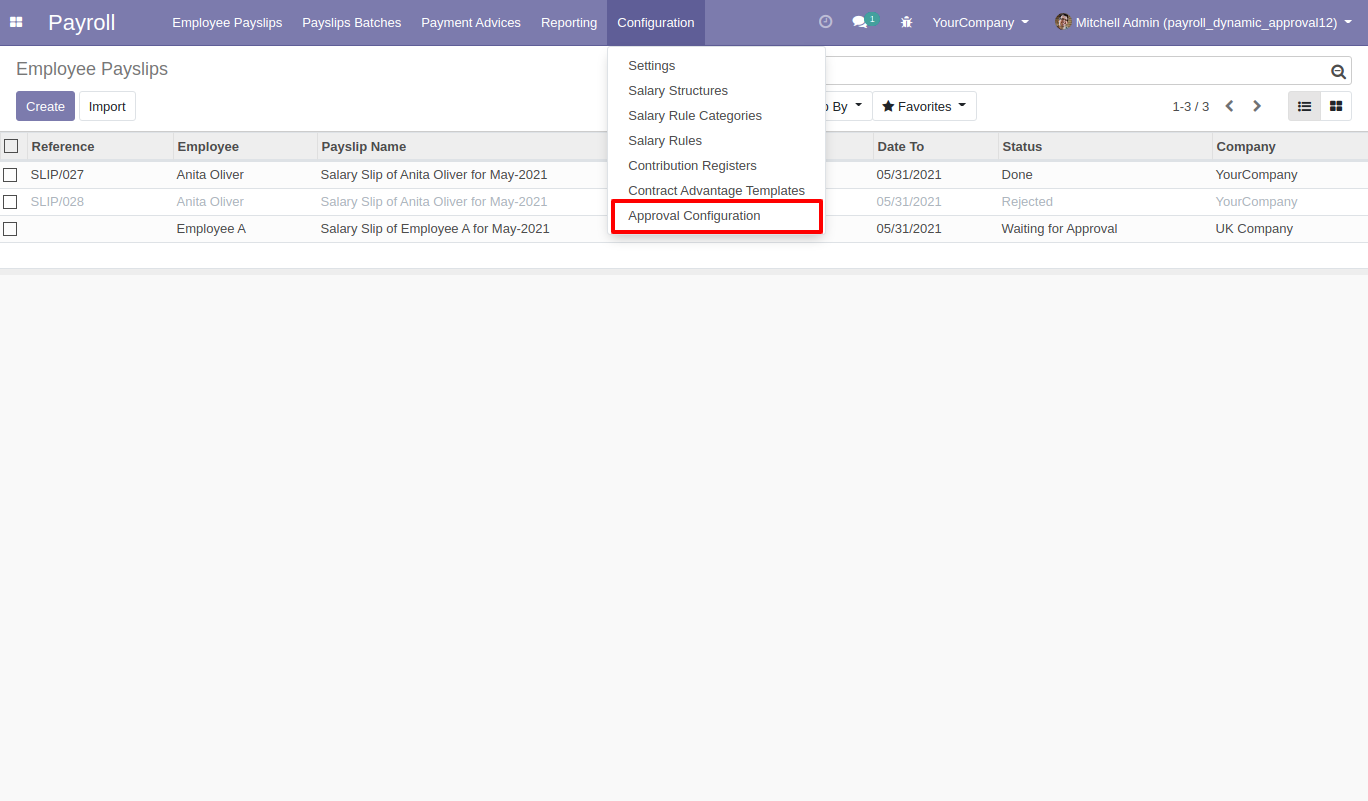Image resolution: width=1368 pixels, height=801 pixels.
Task: Click the Payroll app title
Action: [82, 22]
